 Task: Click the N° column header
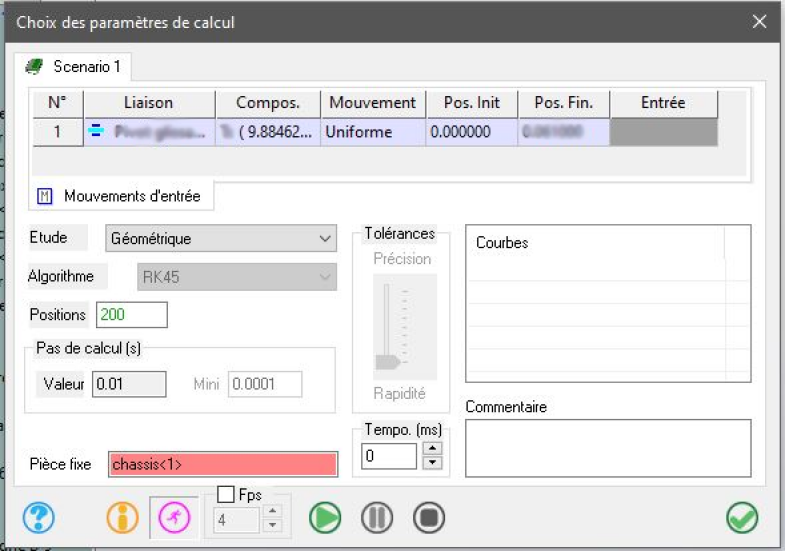pos(58,103)
